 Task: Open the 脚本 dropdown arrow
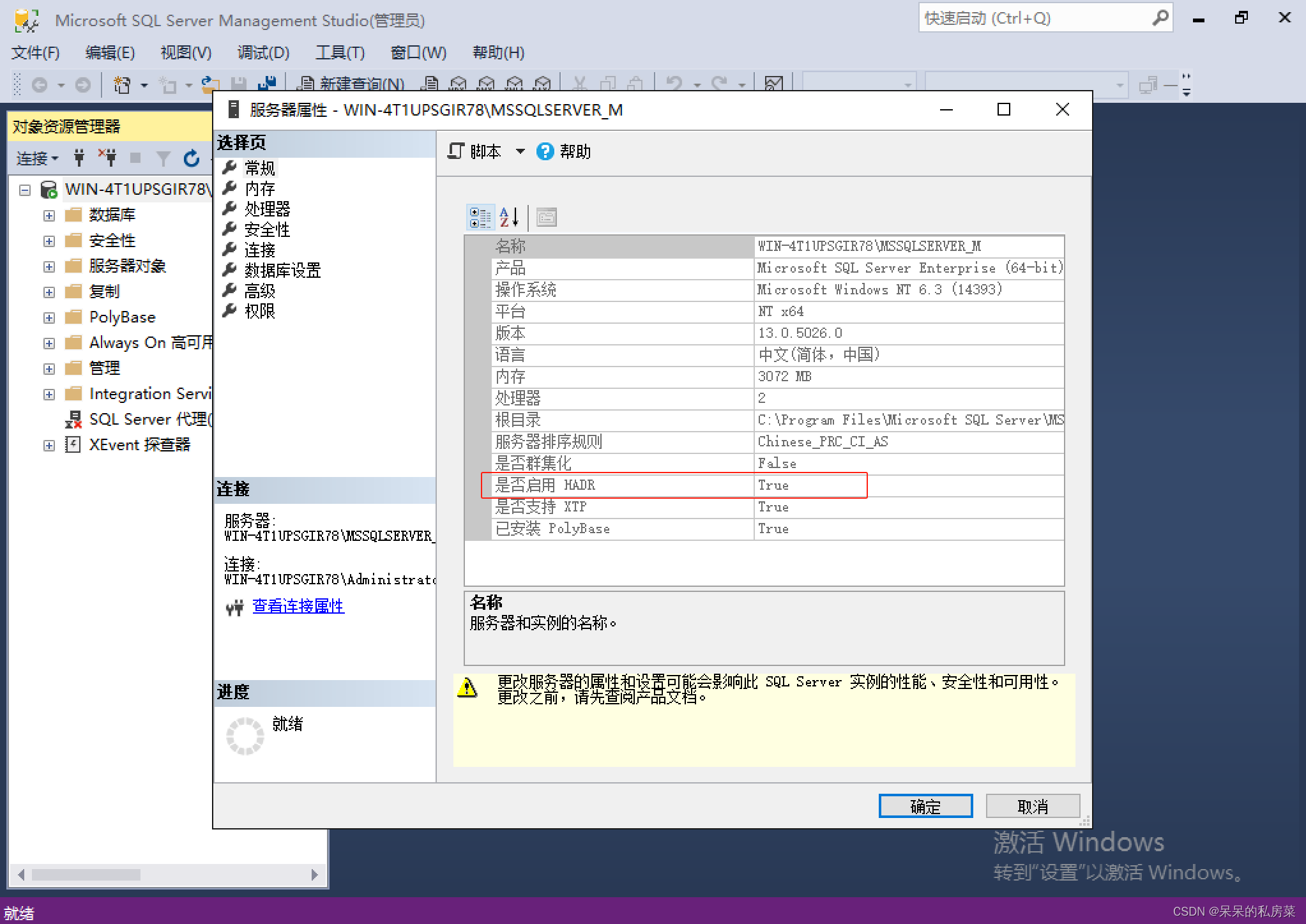pyautogui.click(x=520, y=151)
